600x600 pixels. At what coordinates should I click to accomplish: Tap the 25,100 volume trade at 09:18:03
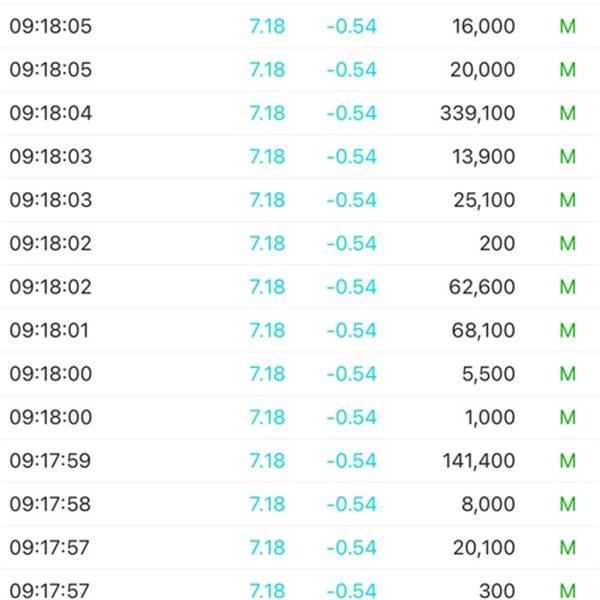click(300, 200)
